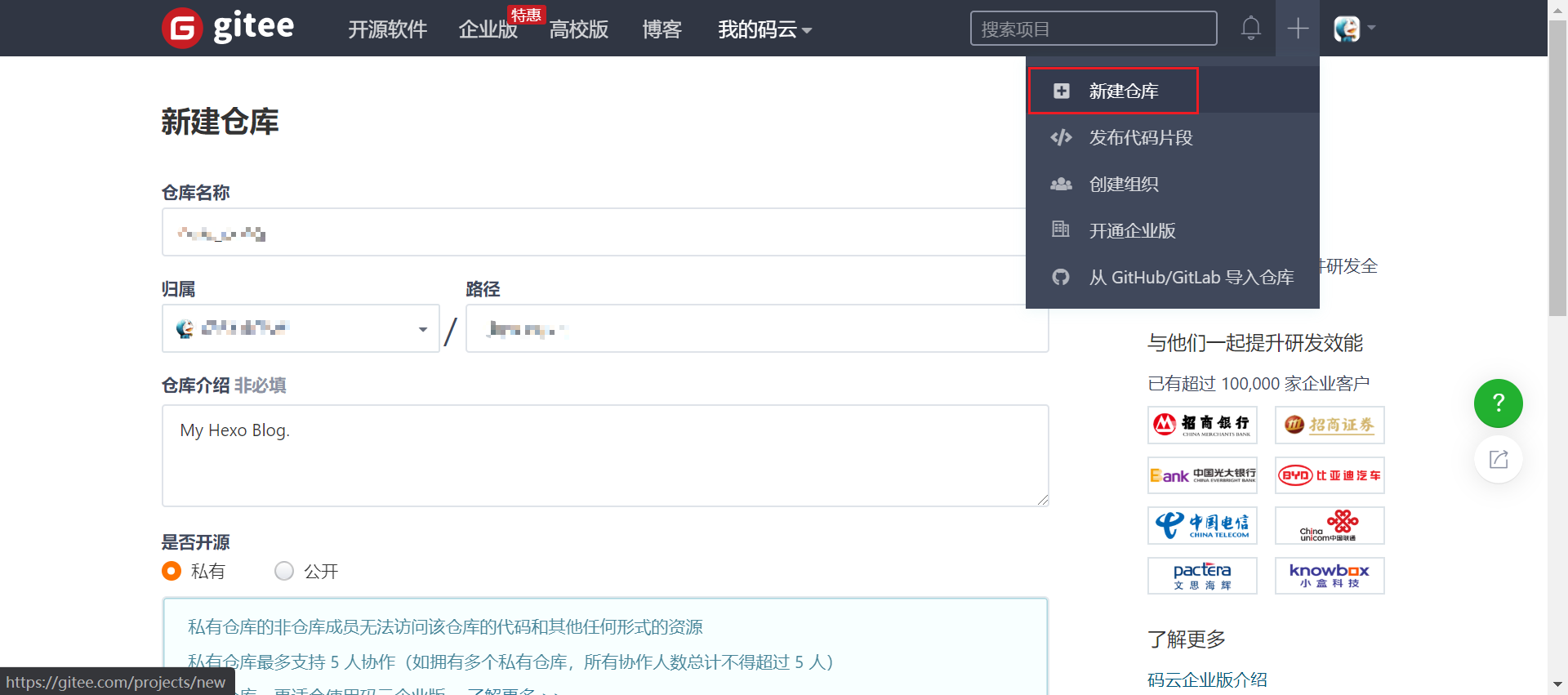Screen dimensions: 1568x695
Task: Click the 与他们一起提升研发效能 heading
Action: click(x=1255, y=342)
